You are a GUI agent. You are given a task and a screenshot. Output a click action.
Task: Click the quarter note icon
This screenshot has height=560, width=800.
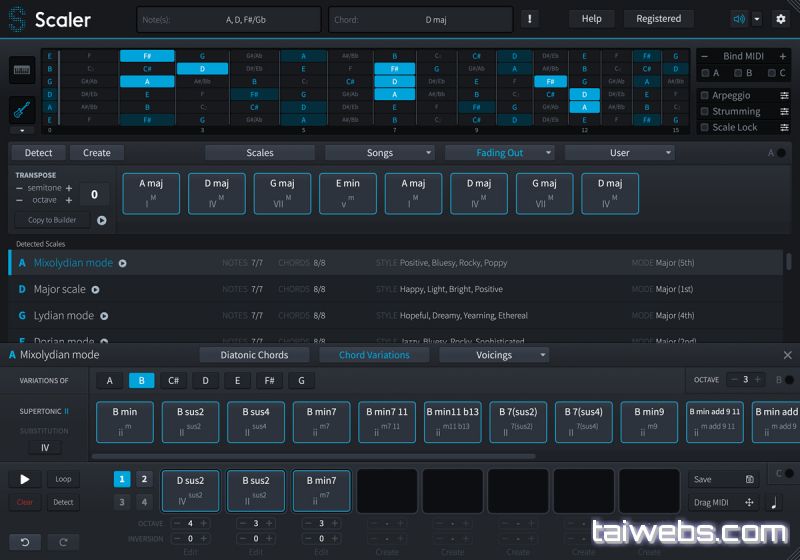[773, 503]
